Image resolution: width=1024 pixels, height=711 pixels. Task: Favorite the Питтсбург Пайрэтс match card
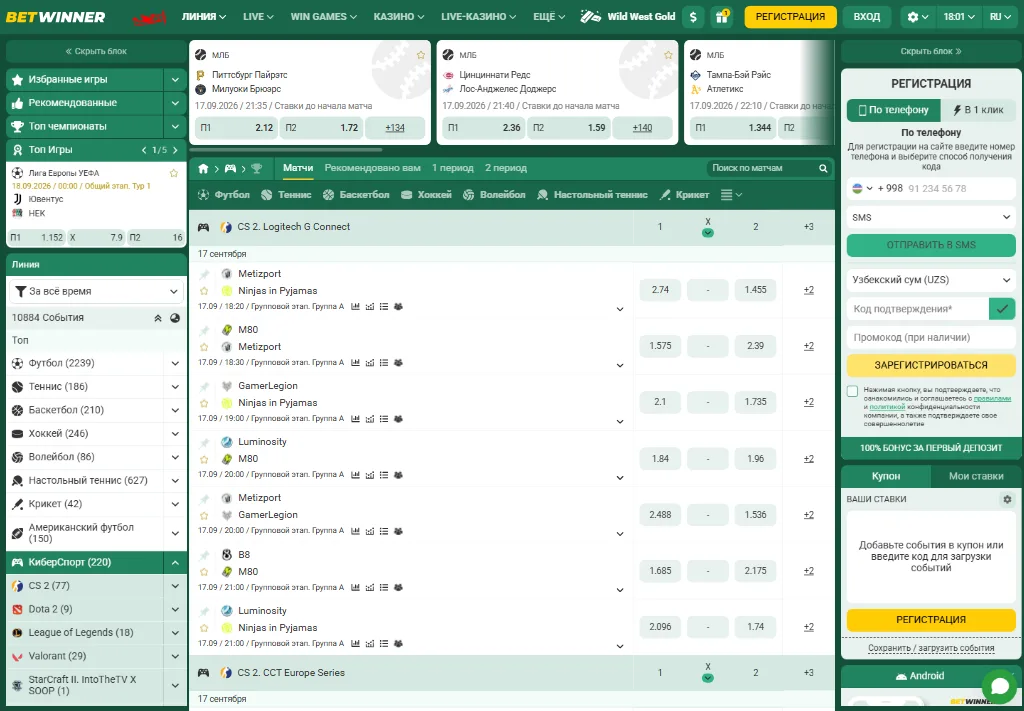coord(421,55)
